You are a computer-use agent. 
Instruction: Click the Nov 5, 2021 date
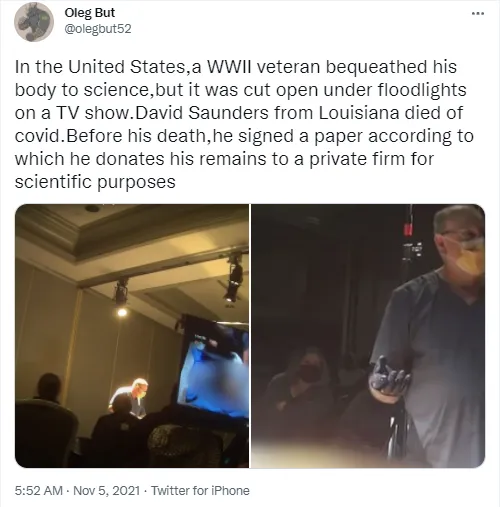pos(106,490)
